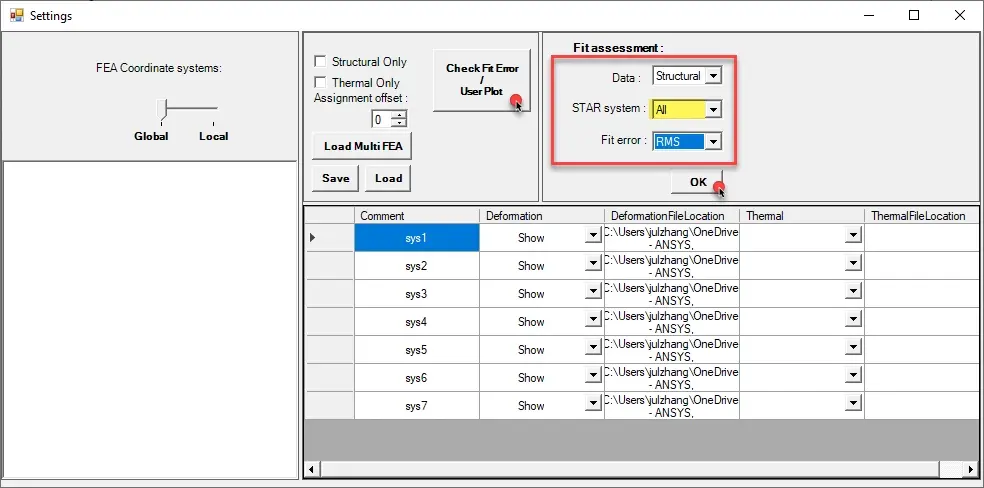
Task: Click Check Fit Error / User Plot
Action: point(482,80)
